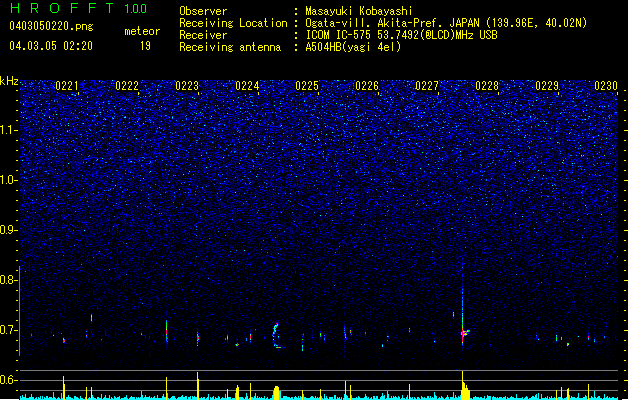Click the strong meteor echo just before 0228

tap(464, 333)
